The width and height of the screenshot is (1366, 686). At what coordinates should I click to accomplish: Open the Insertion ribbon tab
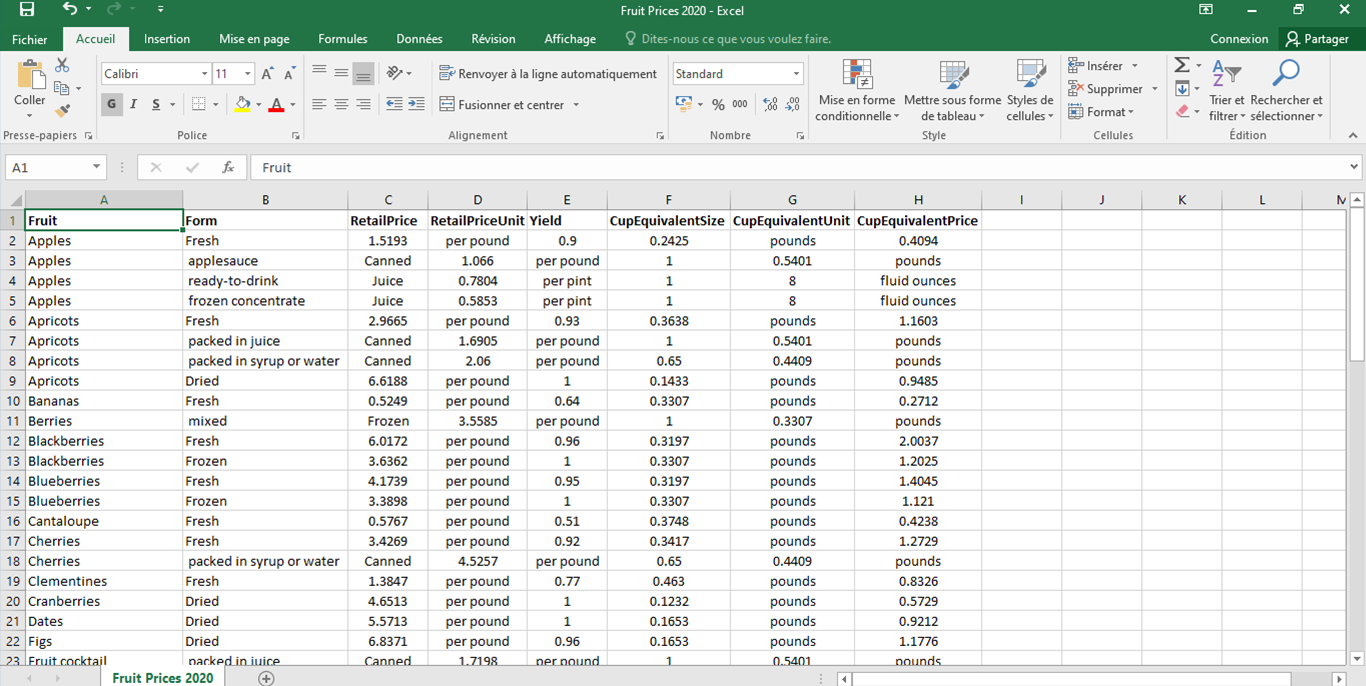[167, 39]
